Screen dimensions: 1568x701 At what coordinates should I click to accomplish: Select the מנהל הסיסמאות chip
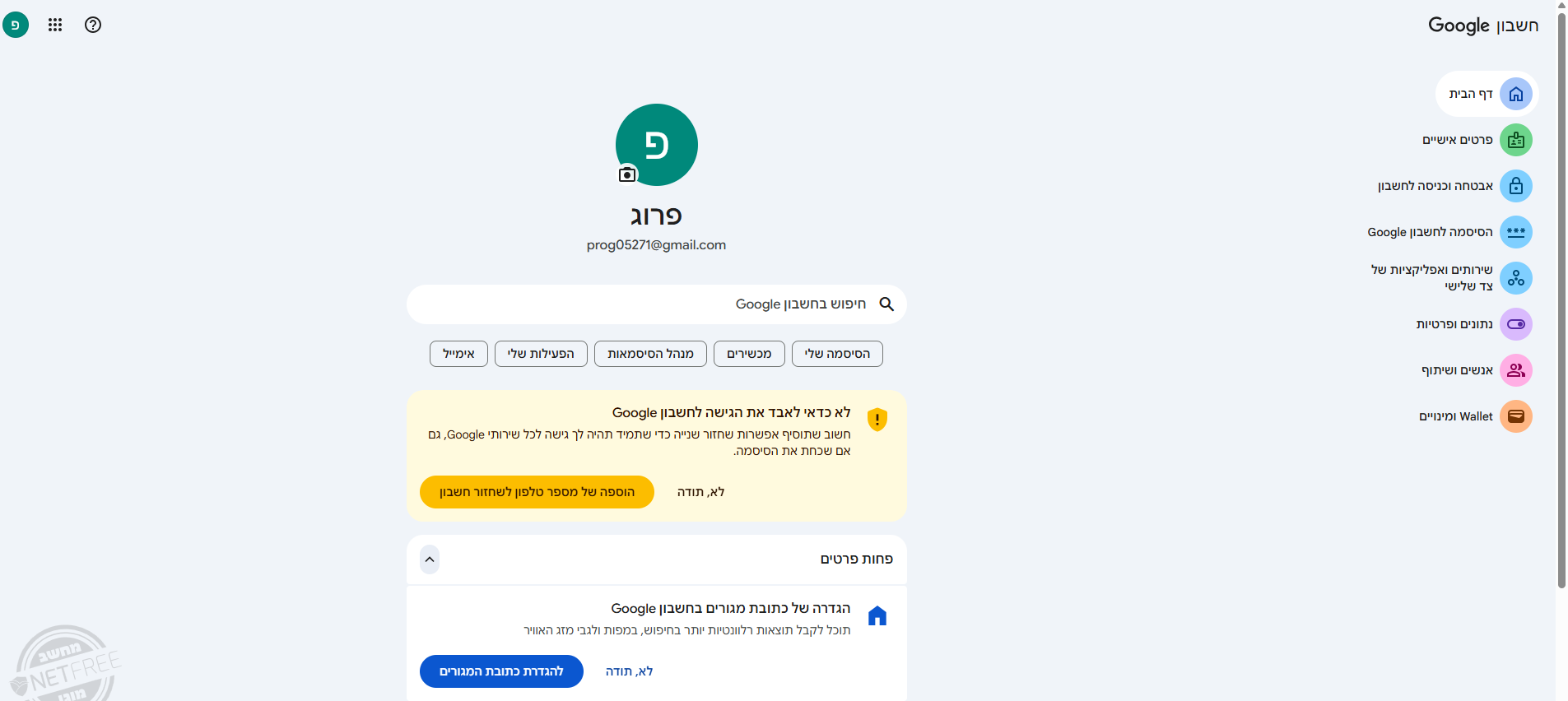(650, 354)
